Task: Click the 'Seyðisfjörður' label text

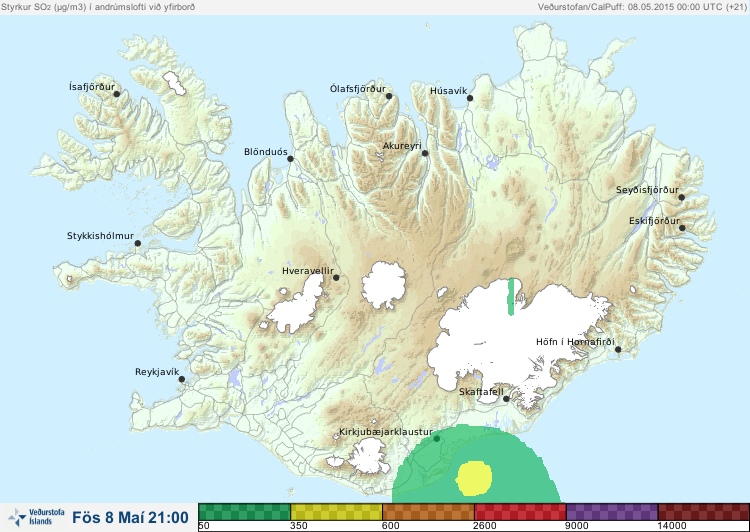Action: click(647, 190)
